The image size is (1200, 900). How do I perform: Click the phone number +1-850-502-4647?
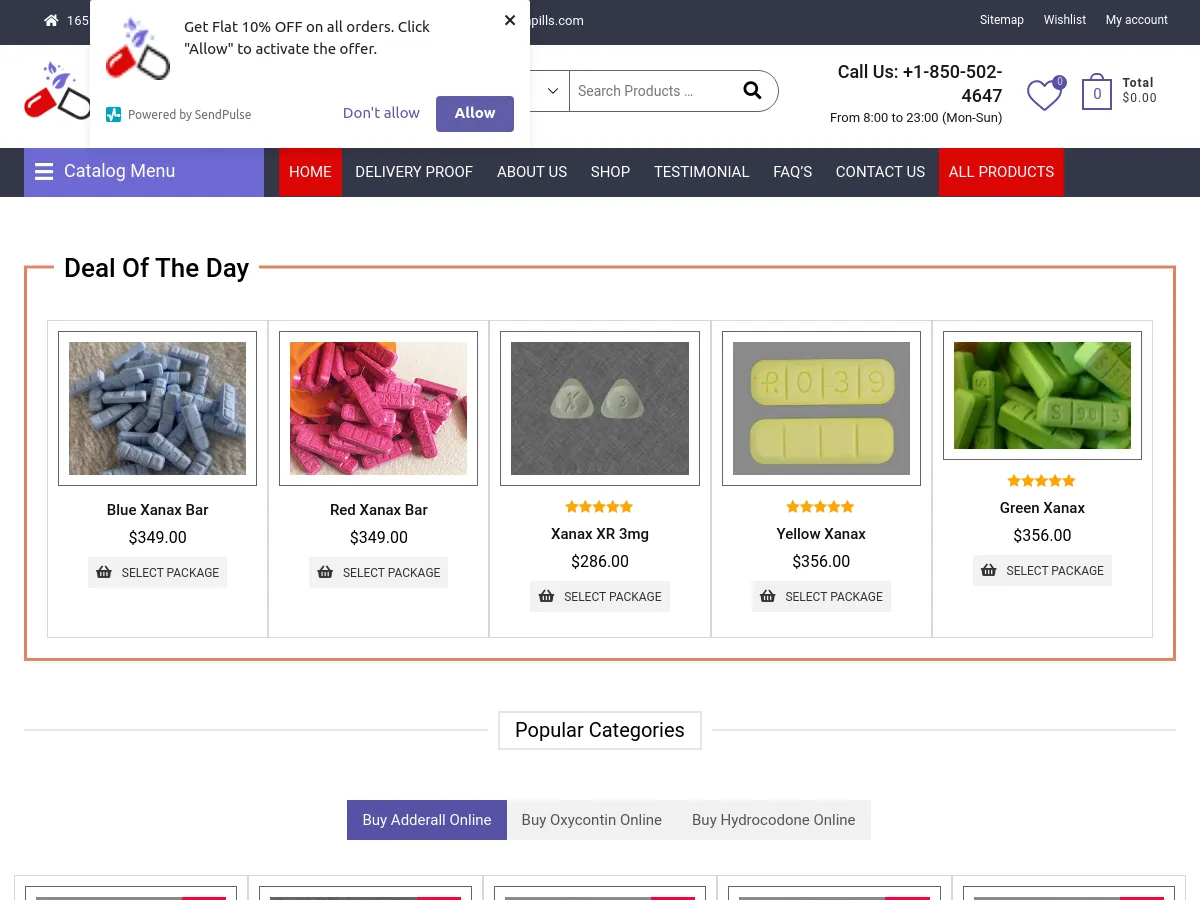(952, 84)
